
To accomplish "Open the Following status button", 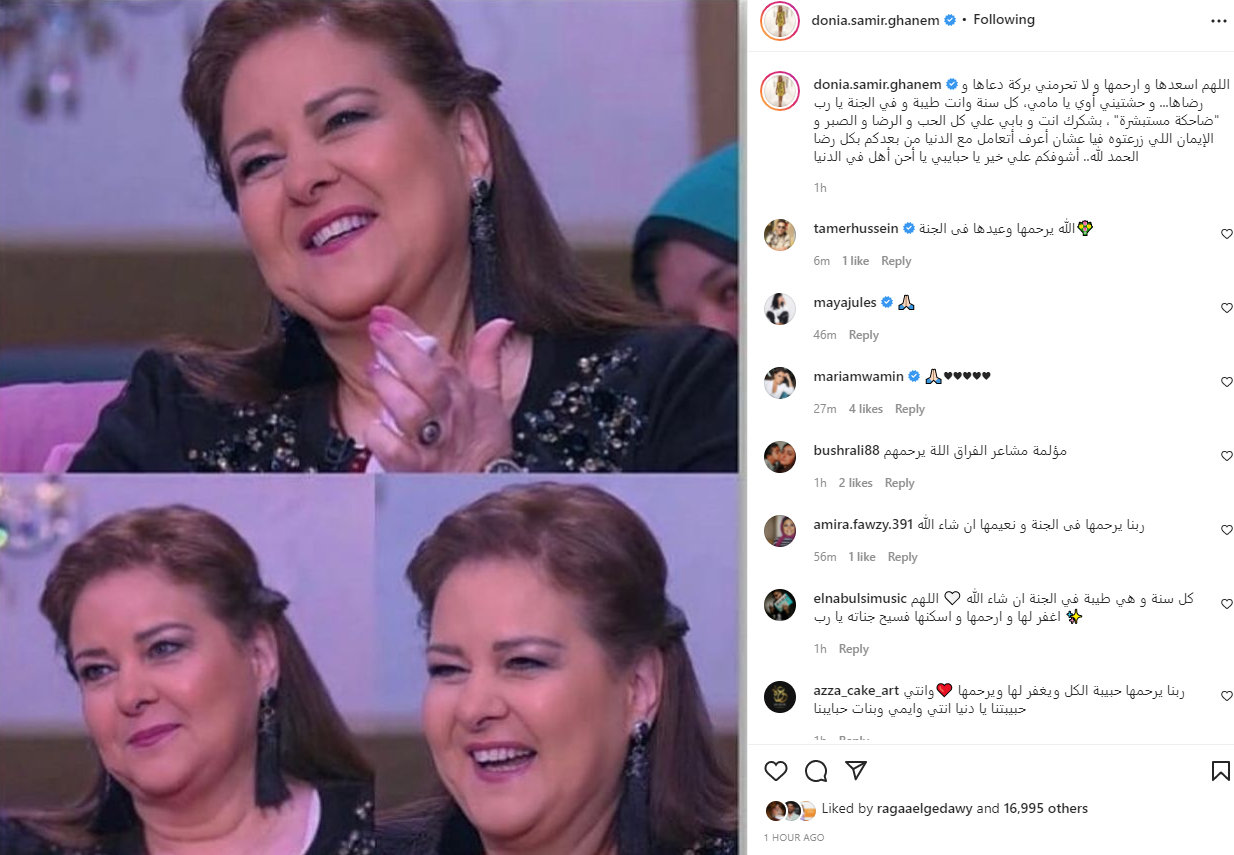I will coord(1004,20).
